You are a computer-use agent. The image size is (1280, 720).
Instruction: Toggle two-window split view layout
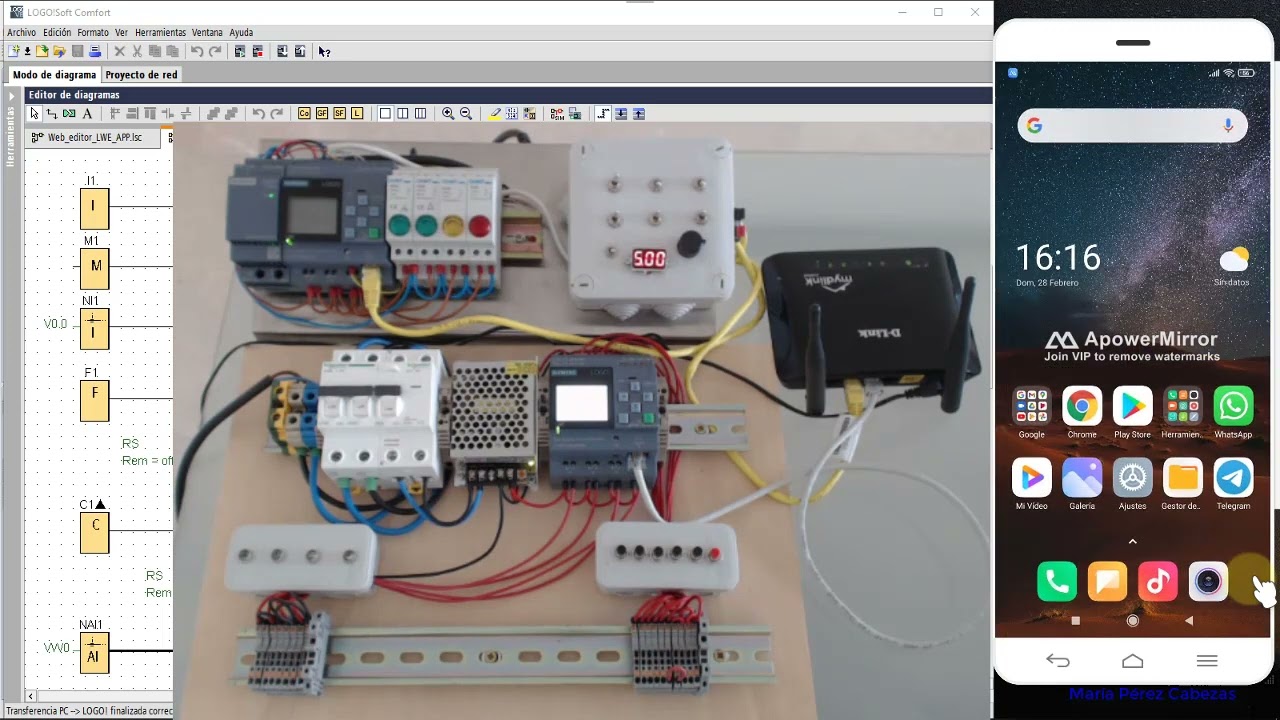tap(403, 114)
